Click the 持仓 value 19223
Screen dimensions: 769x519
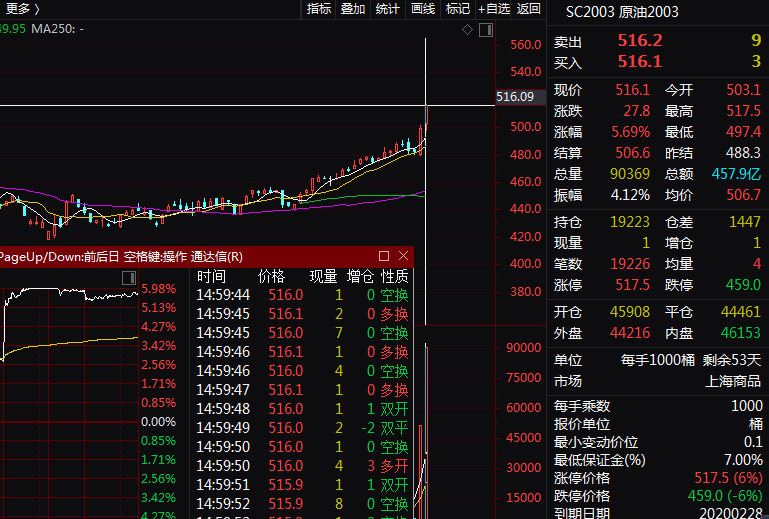click(630, 222)
